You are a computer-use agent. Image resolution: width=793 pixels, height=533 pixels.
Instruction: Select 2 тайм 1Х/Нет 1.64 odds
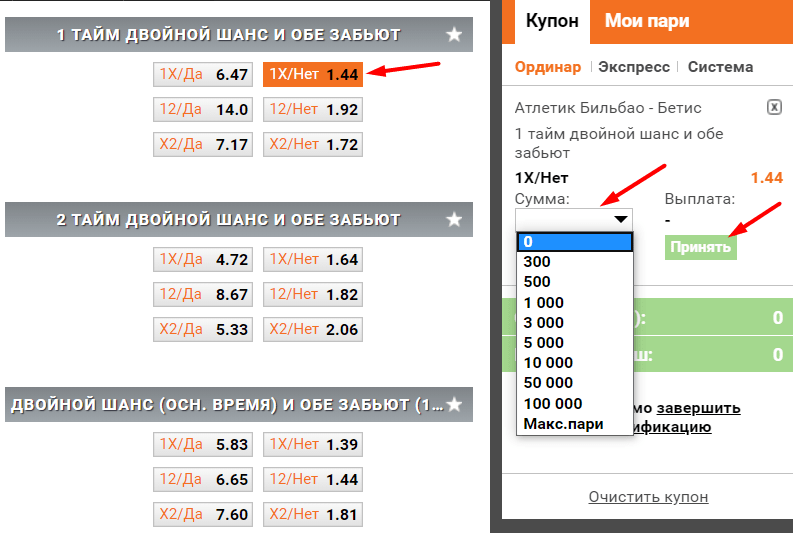313,259
